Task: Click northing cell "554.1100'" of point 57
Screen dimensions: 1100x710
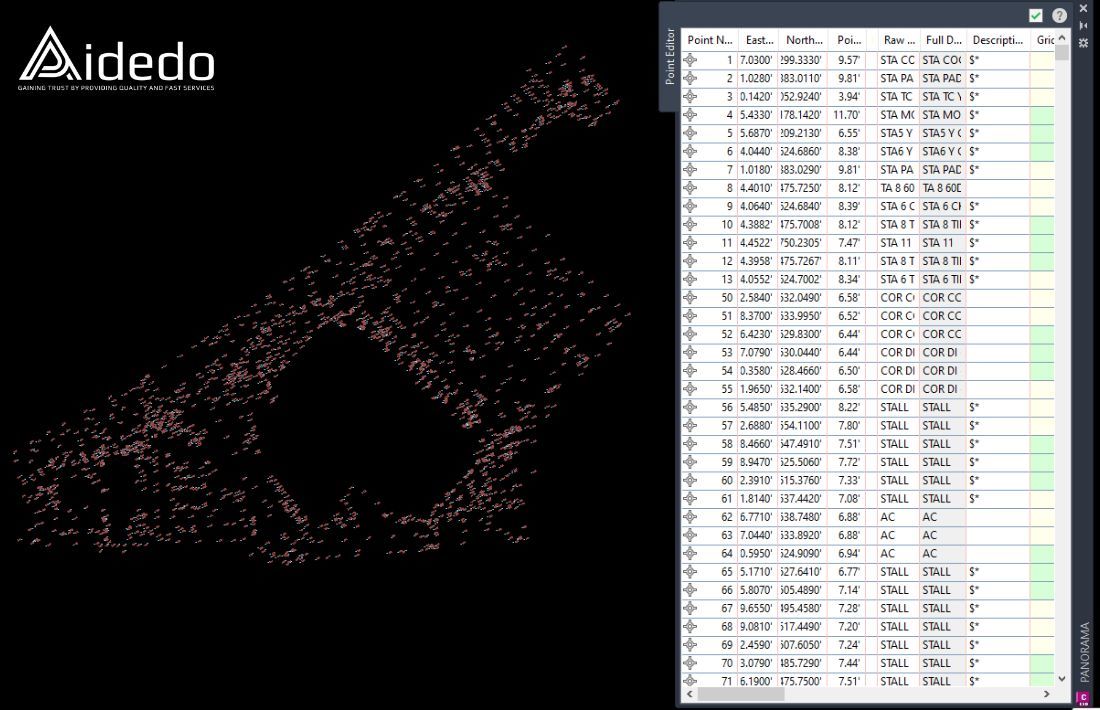Action: coord(804,425)
